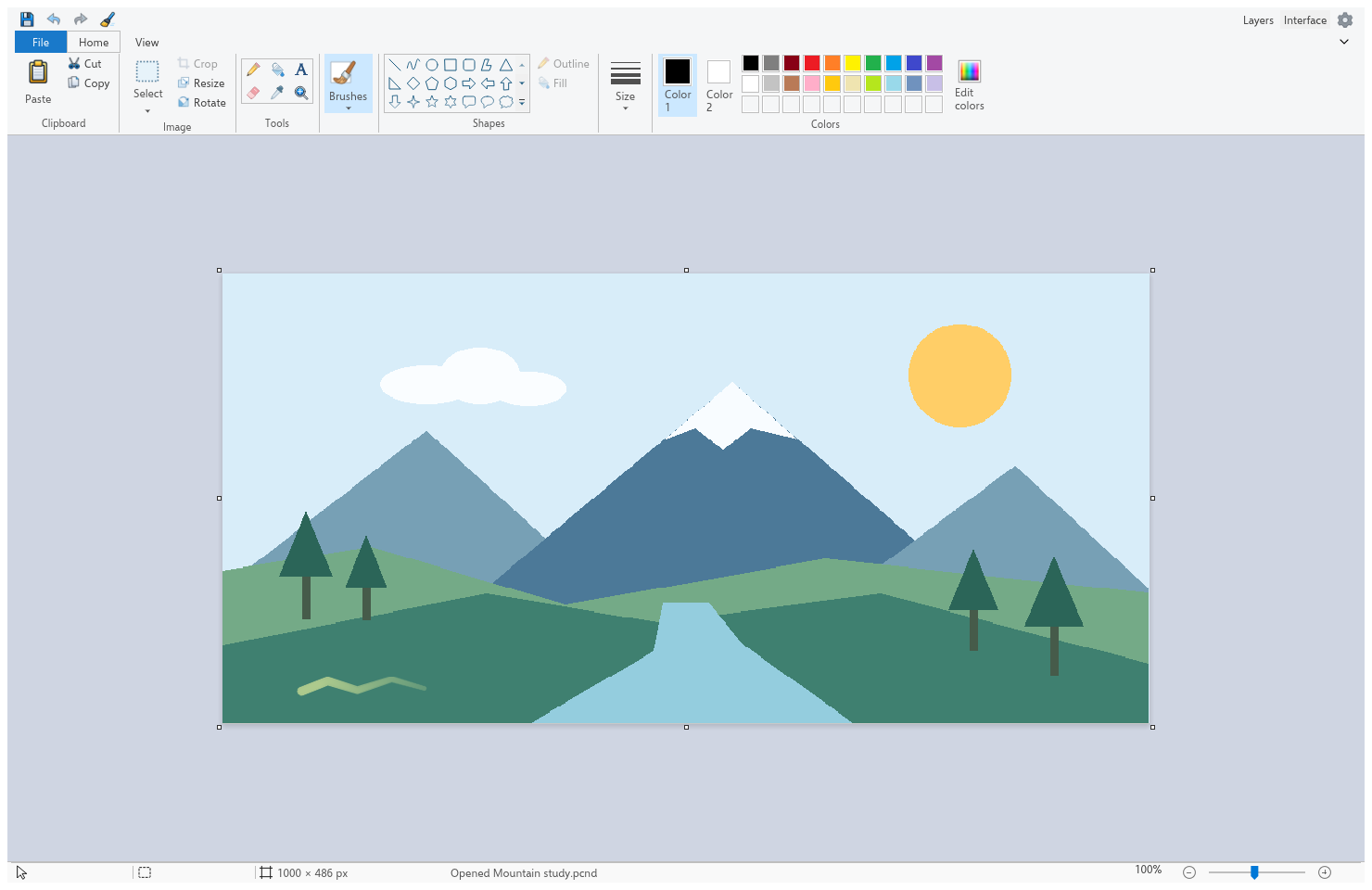Activate the Text tool
The height and width of the screenshot is (890, 1372).
301,70
